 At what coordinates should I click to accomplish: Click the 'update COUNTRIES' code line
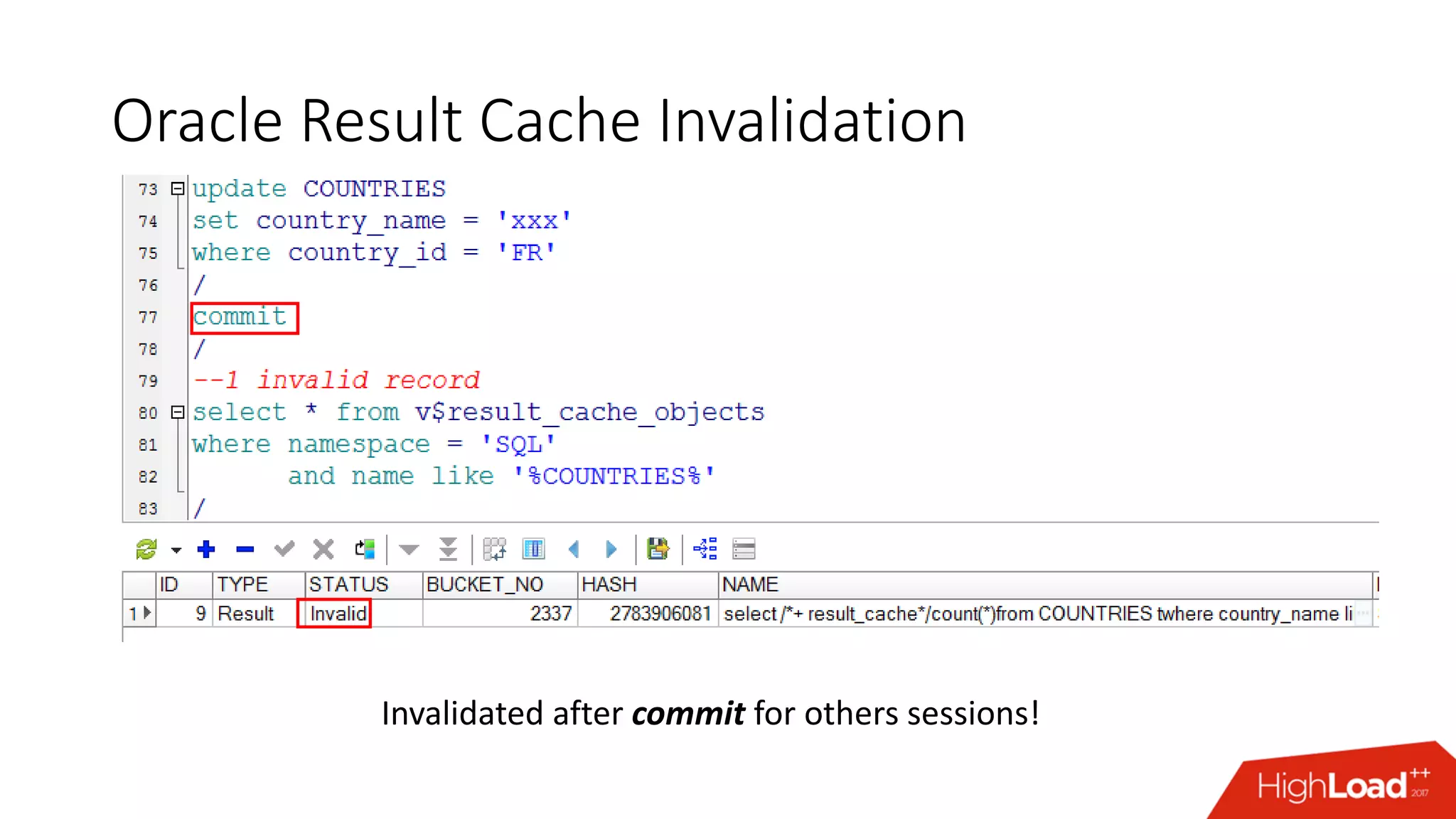pyautogui.click(x=319, y=189)
